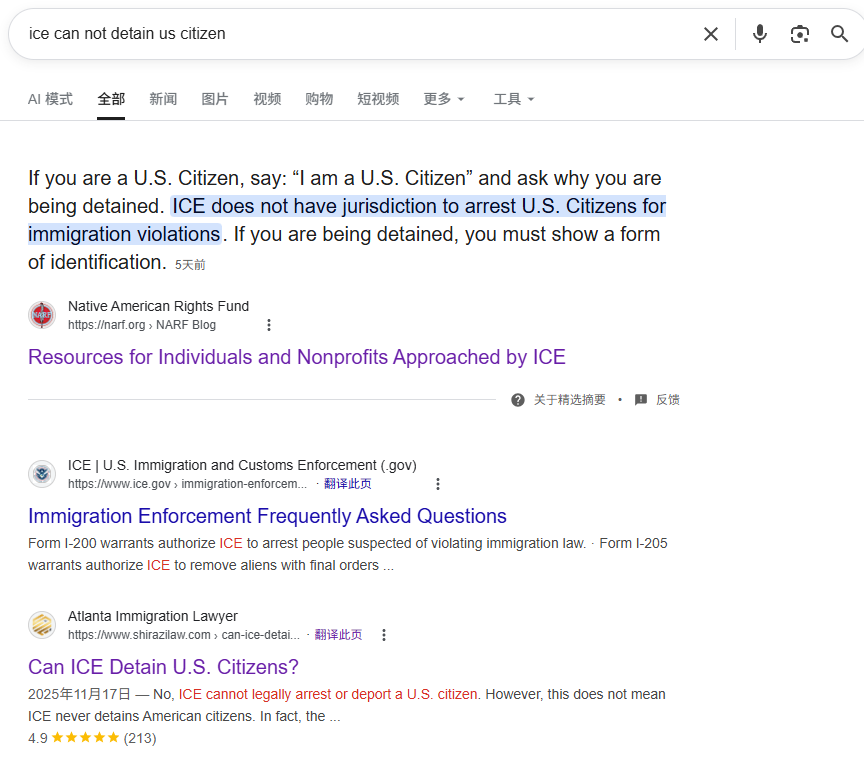
Task: Open more options for the narf.org result
Action: click(x=269, y=325)
